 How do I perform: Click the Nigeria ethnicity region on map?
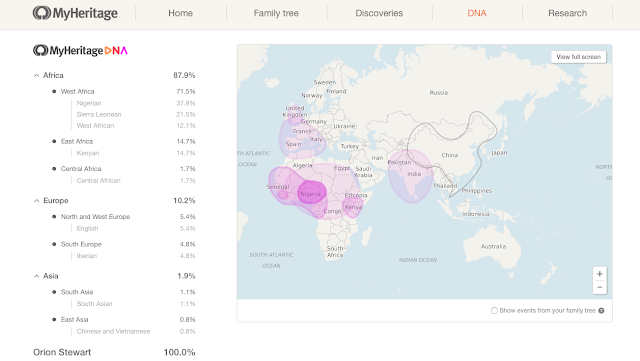click(312, 193)
